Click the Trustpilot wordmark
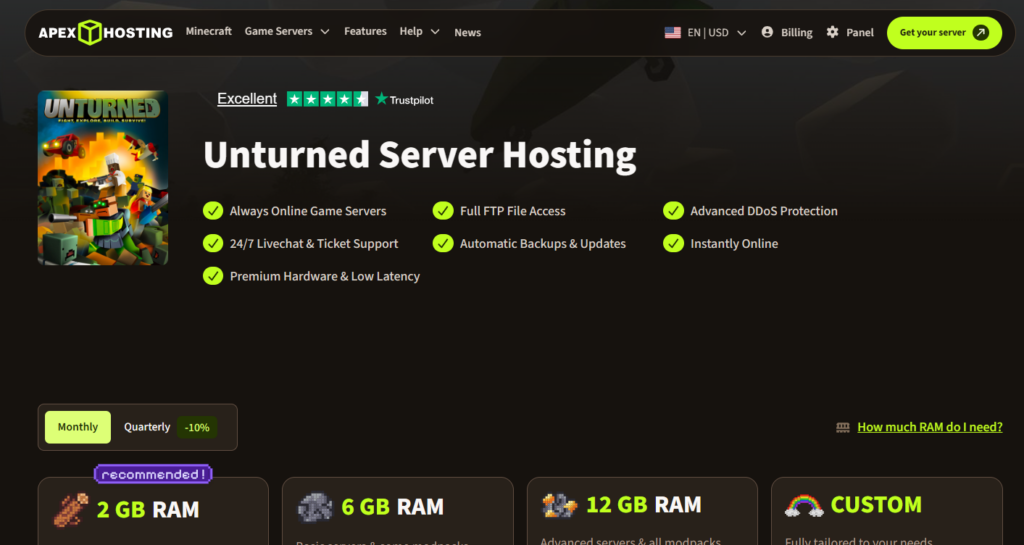 pyautogui.click(x=411, y=100)
